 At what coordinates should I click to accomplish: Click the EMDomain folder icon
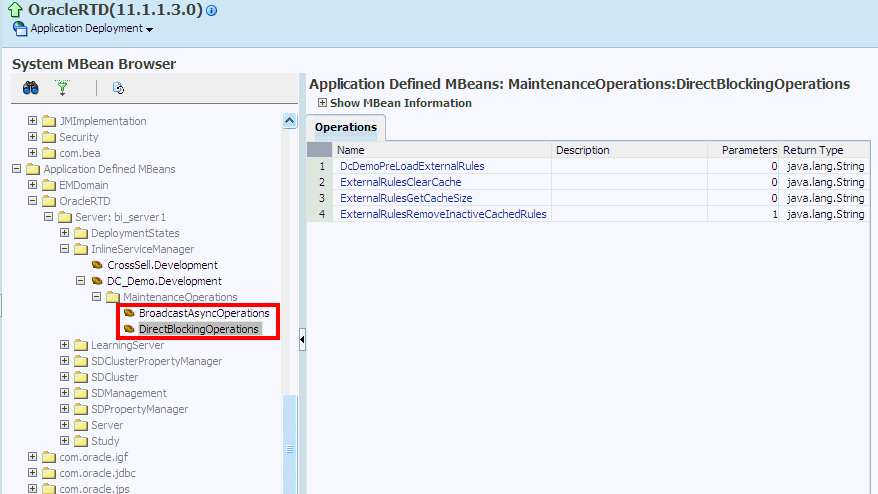(x=49, y=185)
